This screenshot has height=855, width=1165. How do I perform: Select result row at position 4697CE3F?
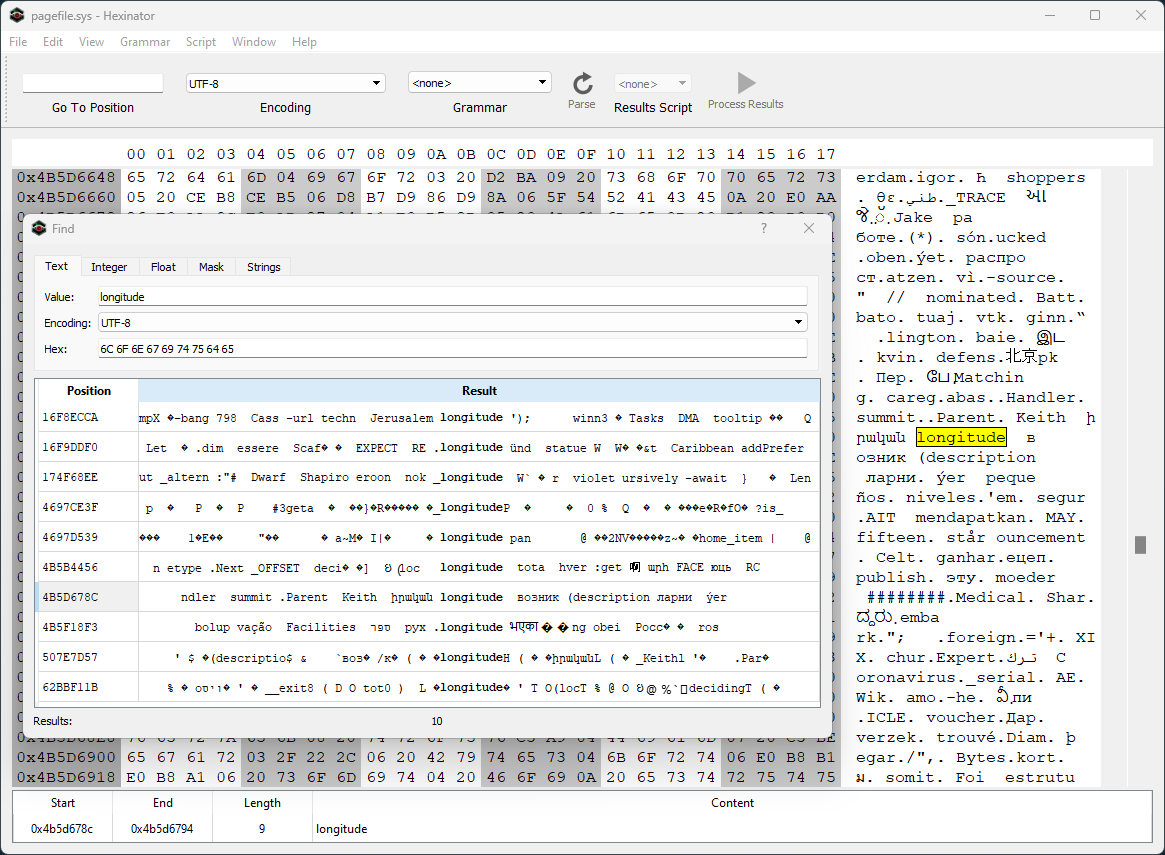coord(429,507)
